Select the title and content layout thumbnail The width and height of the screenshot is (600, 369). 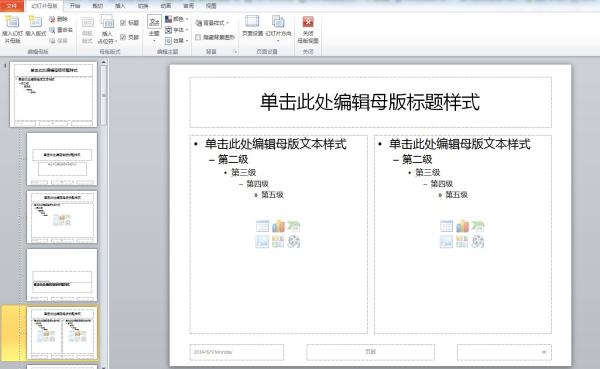tap(62, 217)
